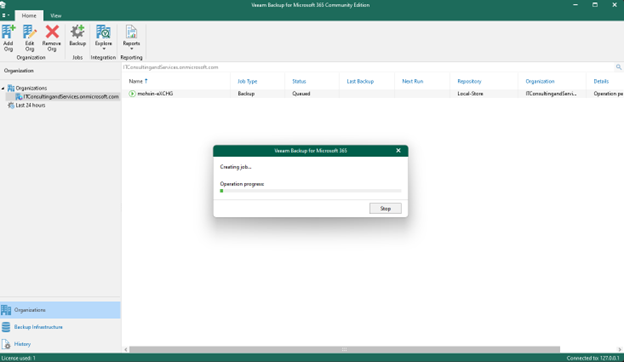Click the Licenses used status text

pos(18,358)
